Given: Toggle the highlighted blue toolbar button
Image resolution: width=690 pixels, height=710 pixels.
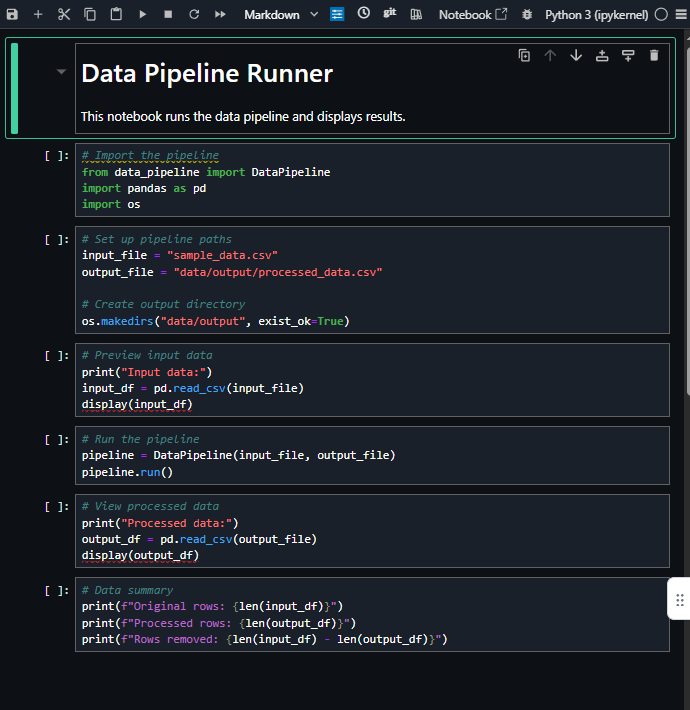Looking at the screenshot, I should click(x=337, y=14).
